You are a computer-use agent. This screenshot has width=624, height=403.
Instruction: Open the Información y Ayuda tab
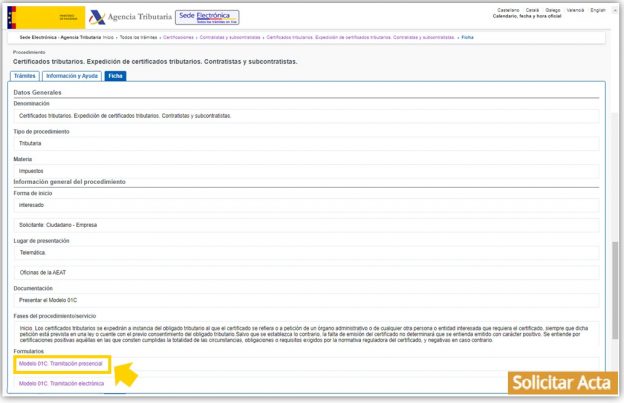coord(71,76)
